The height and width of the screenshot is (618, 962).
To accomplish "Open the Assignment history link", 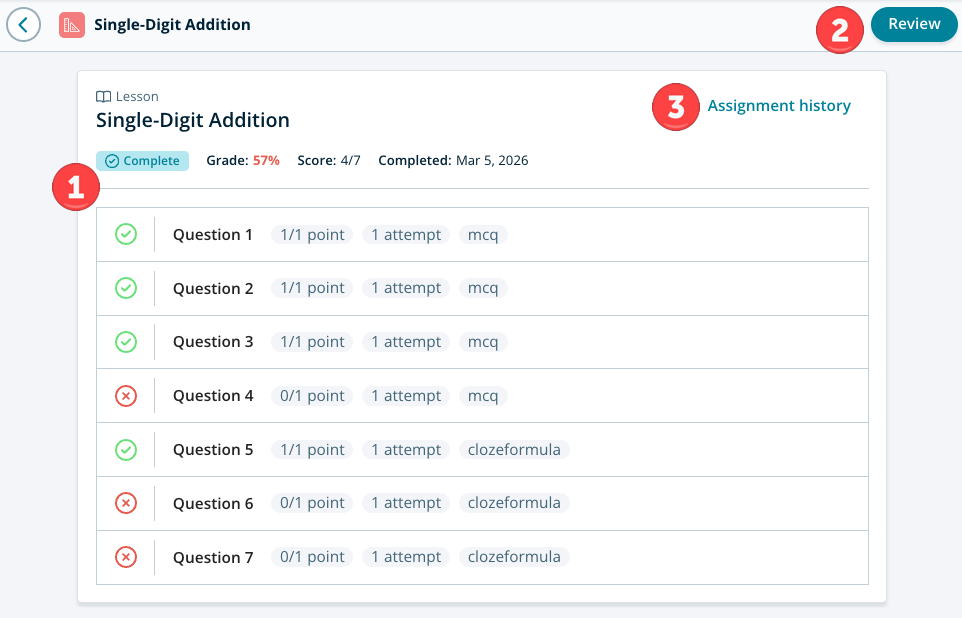I will [x=779, y=106].
